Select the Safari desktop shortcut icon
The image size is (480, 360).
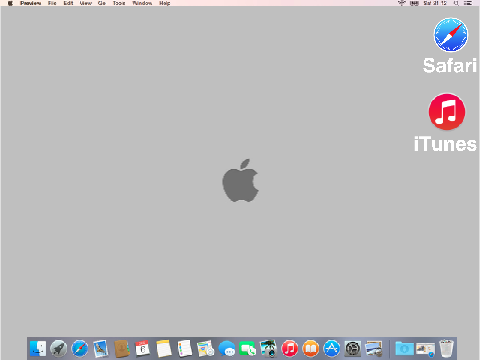pyautogui.click(x=451, y=35)
